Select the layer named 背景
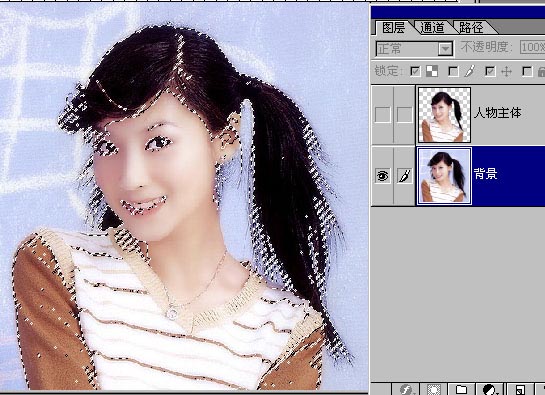Screen dimensions: 545x395 point(485,174)
